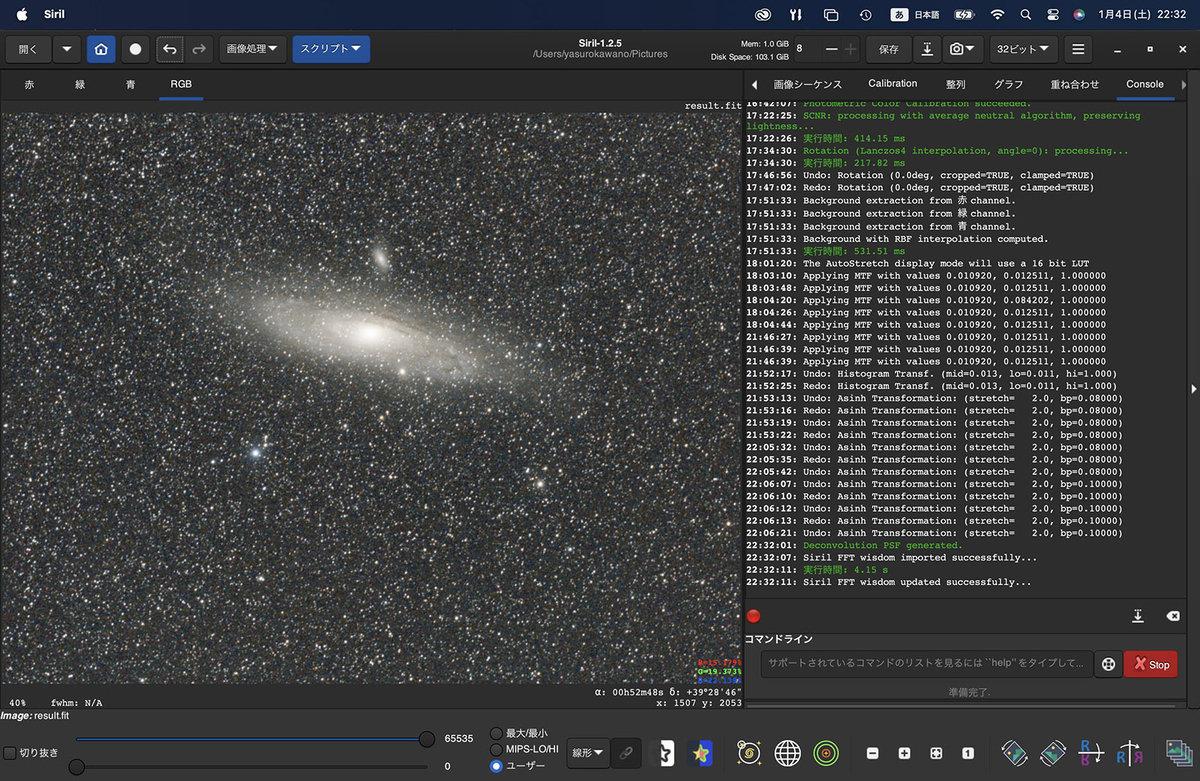Open the Calibration tab
The width and height of the screenshot is (1200, 781).
892,85
